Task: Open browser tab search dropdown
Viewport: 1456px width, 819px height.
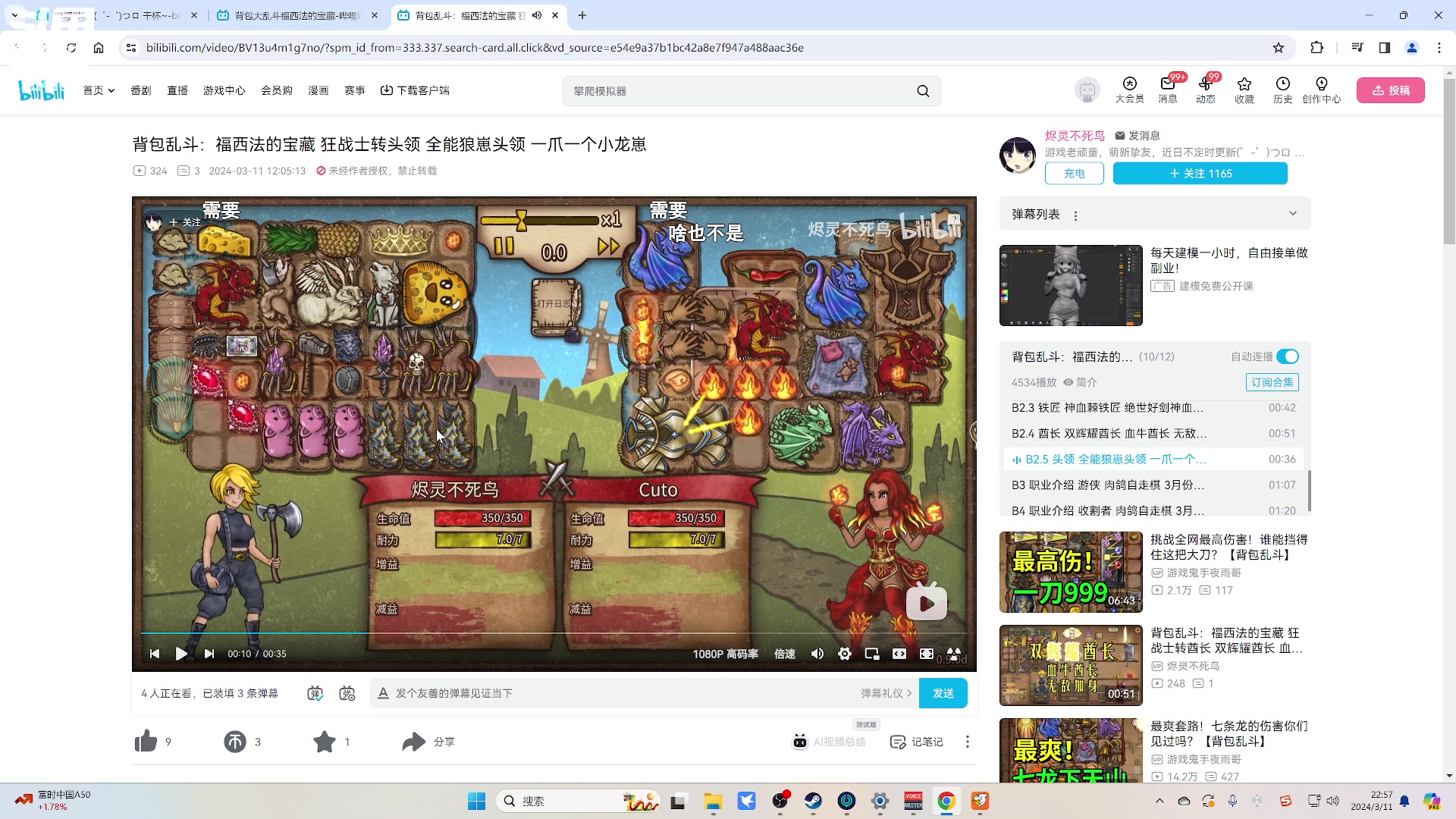Action: [x=14, y=15]
